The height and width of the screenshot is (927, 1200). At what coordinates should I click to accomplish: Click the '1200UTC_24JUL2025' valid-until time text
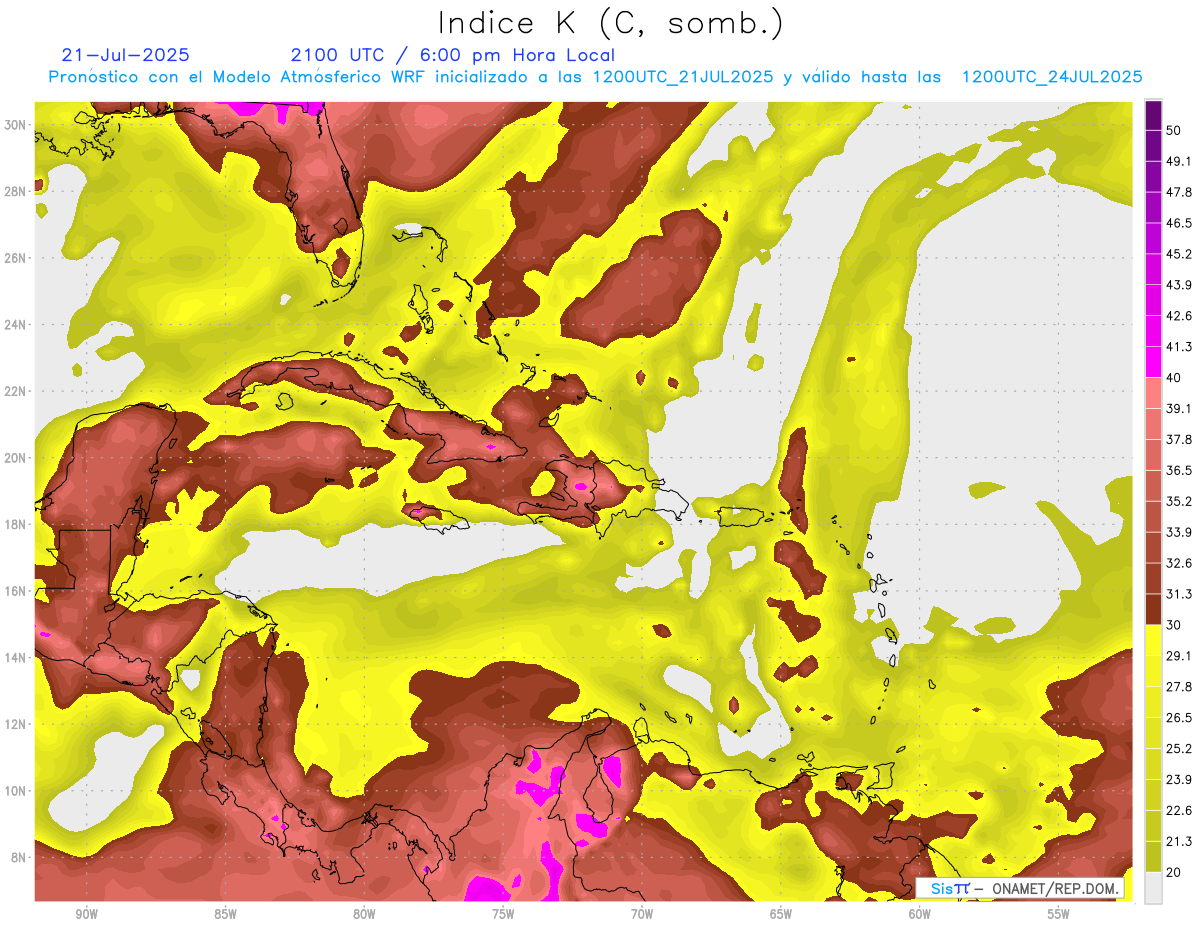(x=1051, y=77)
